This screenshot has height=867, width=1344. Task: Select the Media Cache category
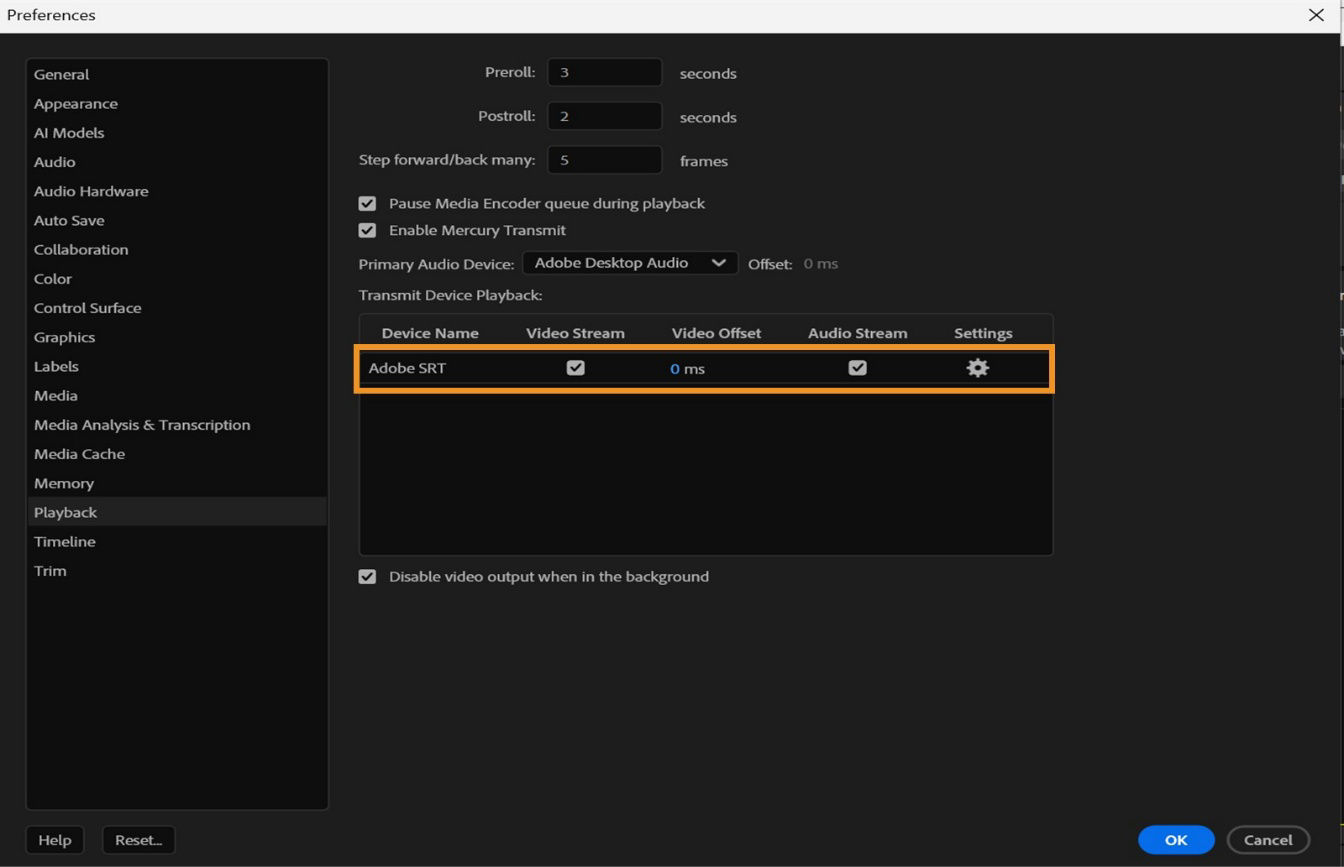[x=79, y=454]
